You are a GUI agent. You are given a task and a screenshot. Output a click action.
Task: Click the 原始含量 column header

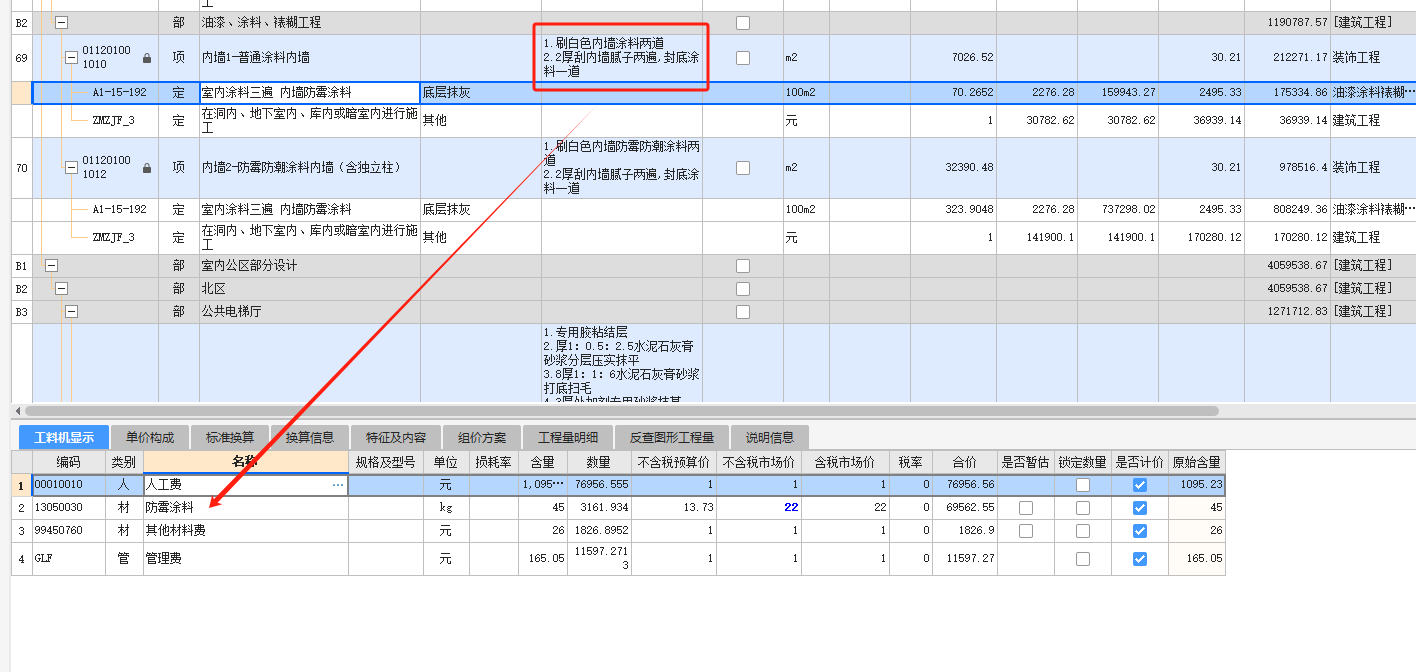1196,462
